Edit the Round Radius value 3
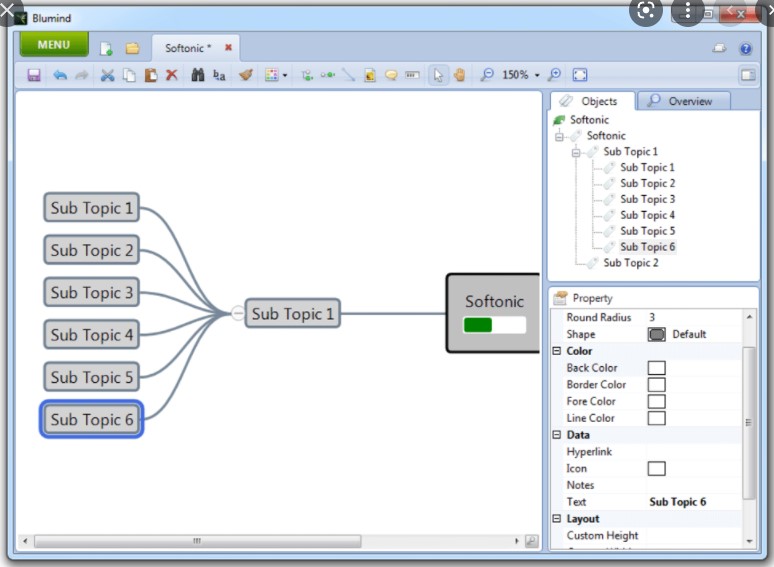This screenshot has width=774, height=567. 694,317
